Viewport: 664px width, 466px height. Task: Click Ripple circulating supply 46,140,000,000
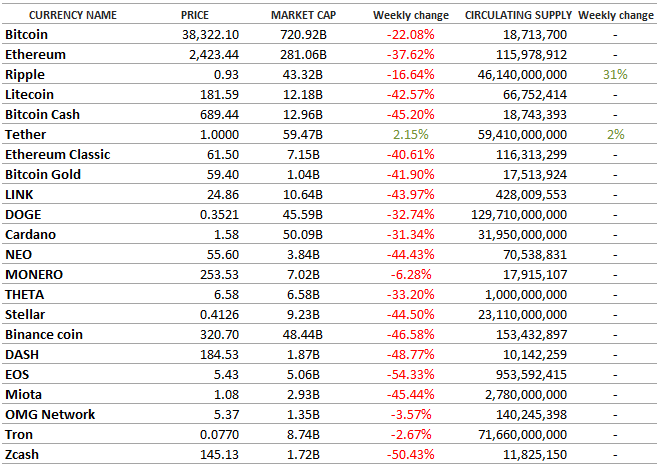[x=522, y=75]
